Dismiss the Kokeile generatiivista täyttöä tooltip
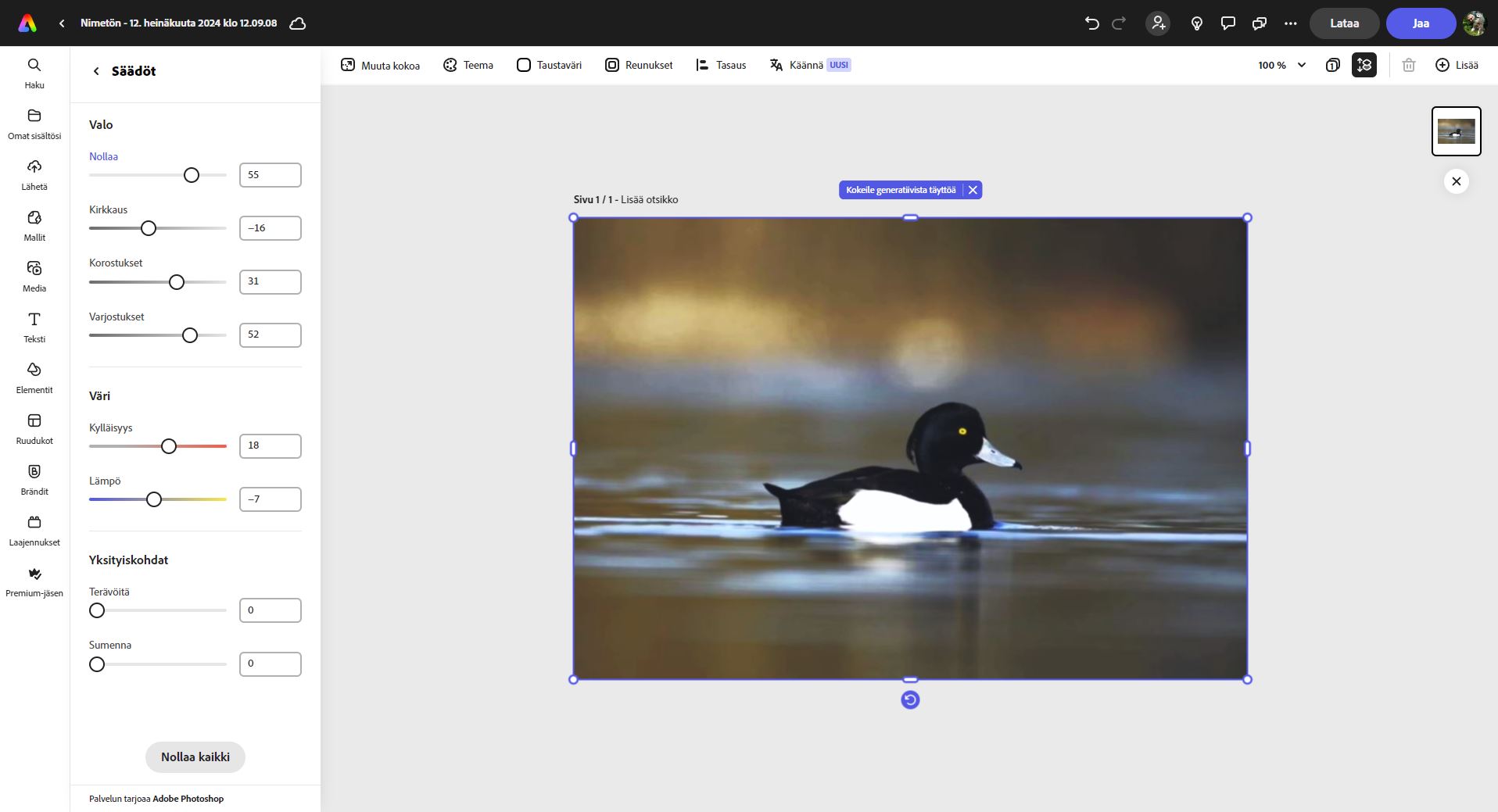The image size is (1498, 812). (x=973, y=190)
